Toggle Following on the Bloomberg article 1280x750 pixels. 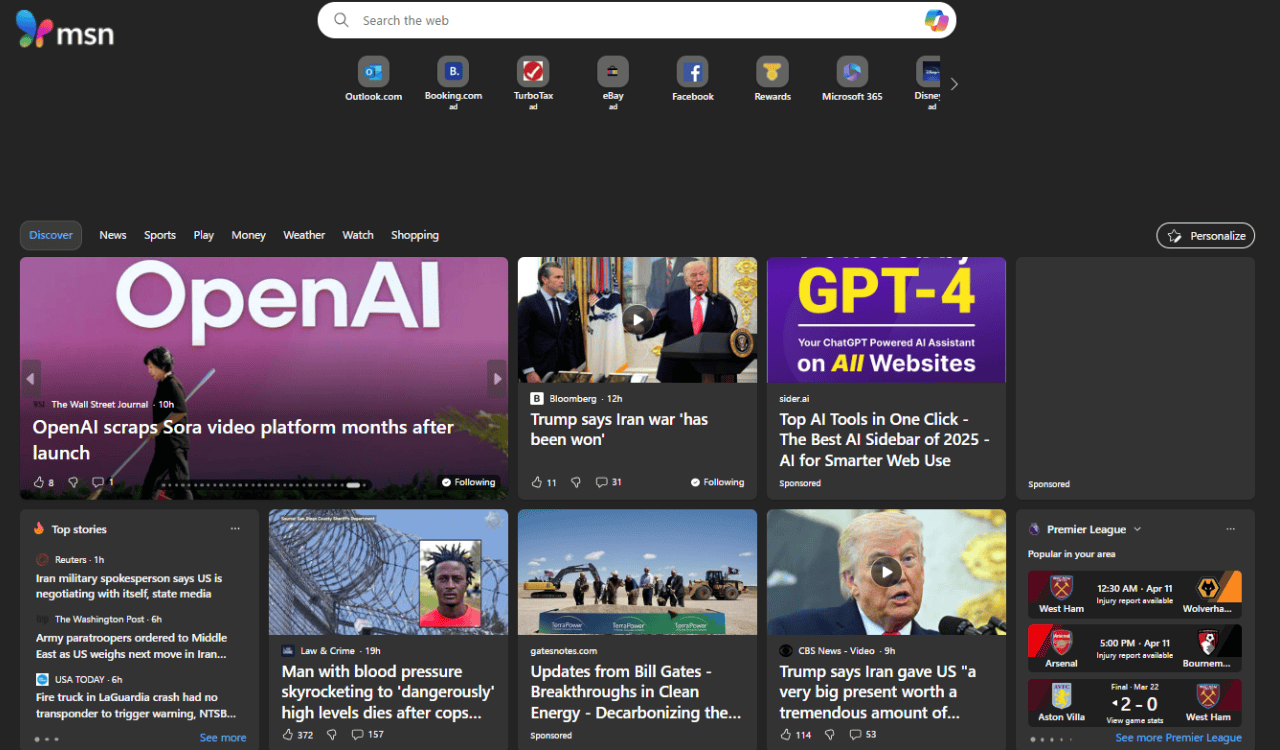(717, 482)
